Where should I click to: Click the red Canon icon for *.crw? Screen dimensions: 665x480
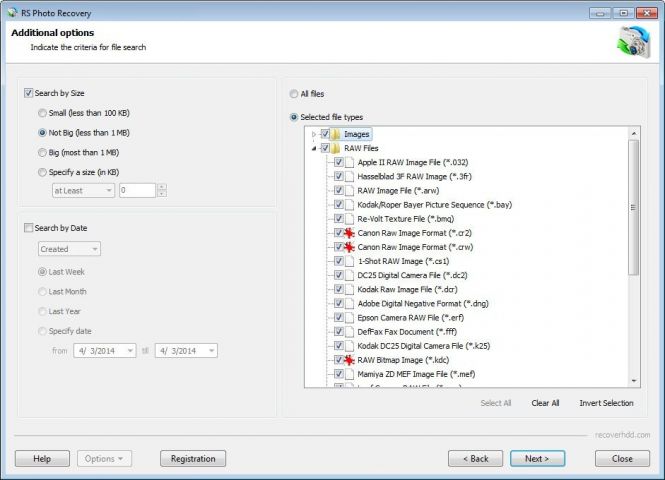tap(349, 247)
